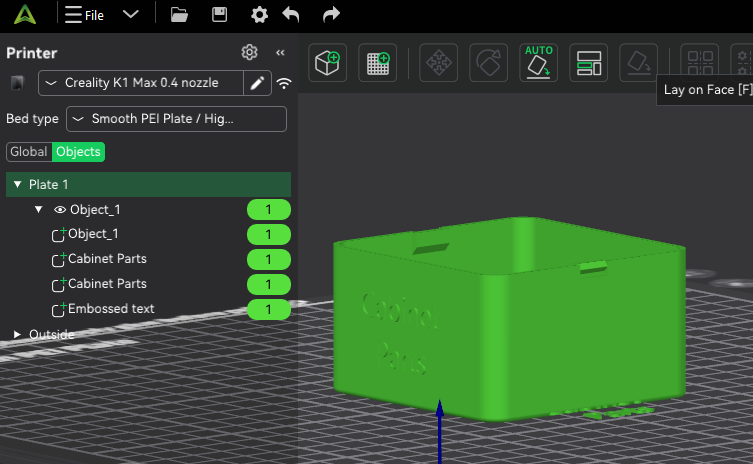Collapse the Plate 1 tree node
The image size is (753, 464).
click(x=17, y=185)
